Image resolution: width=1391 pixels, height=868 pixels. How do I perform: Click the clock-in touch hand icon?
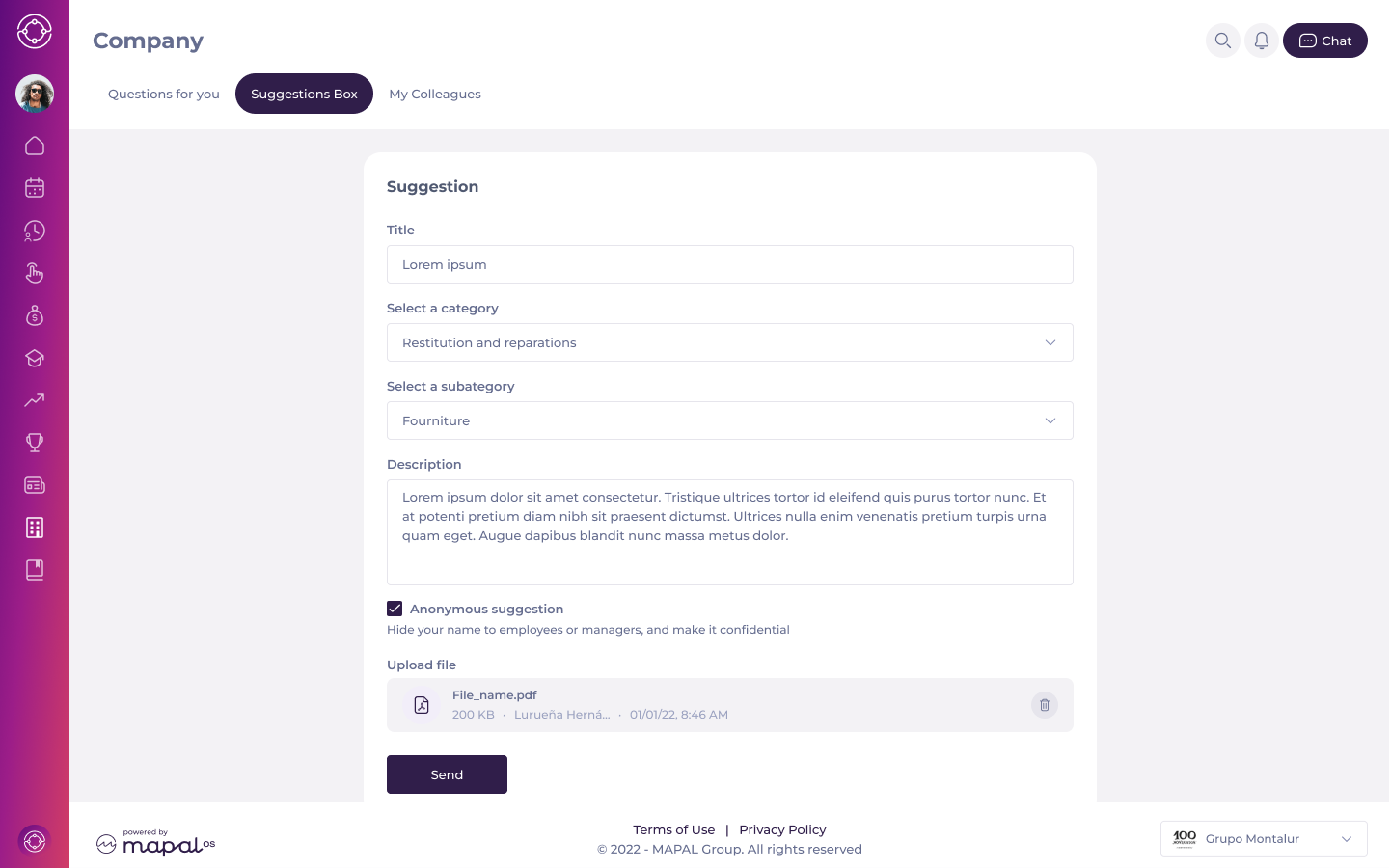click(x=35, y=273)
